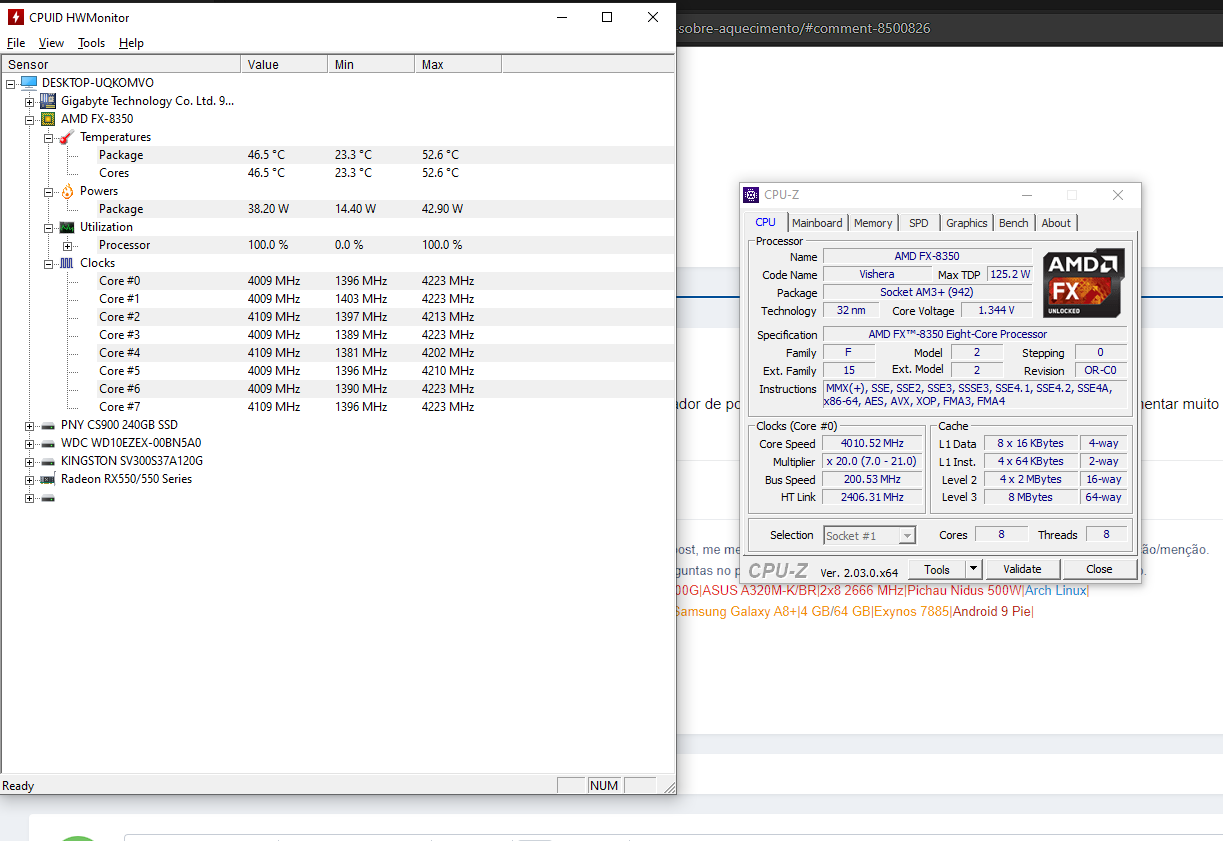The image size is (1223, 841).
Task: Click the AMD FX Unlocked logo in CPU-Z
Action: pos(1083,283)
